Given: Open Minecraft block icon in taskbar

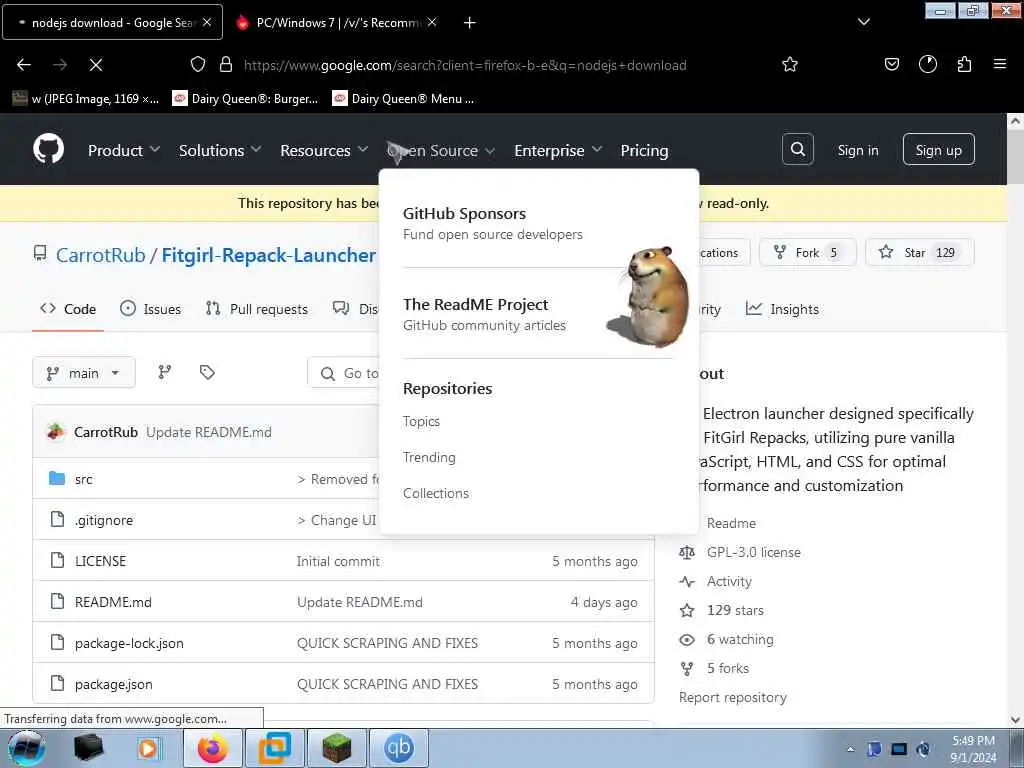Looking at the screenshot, I should tap(336, 748).
